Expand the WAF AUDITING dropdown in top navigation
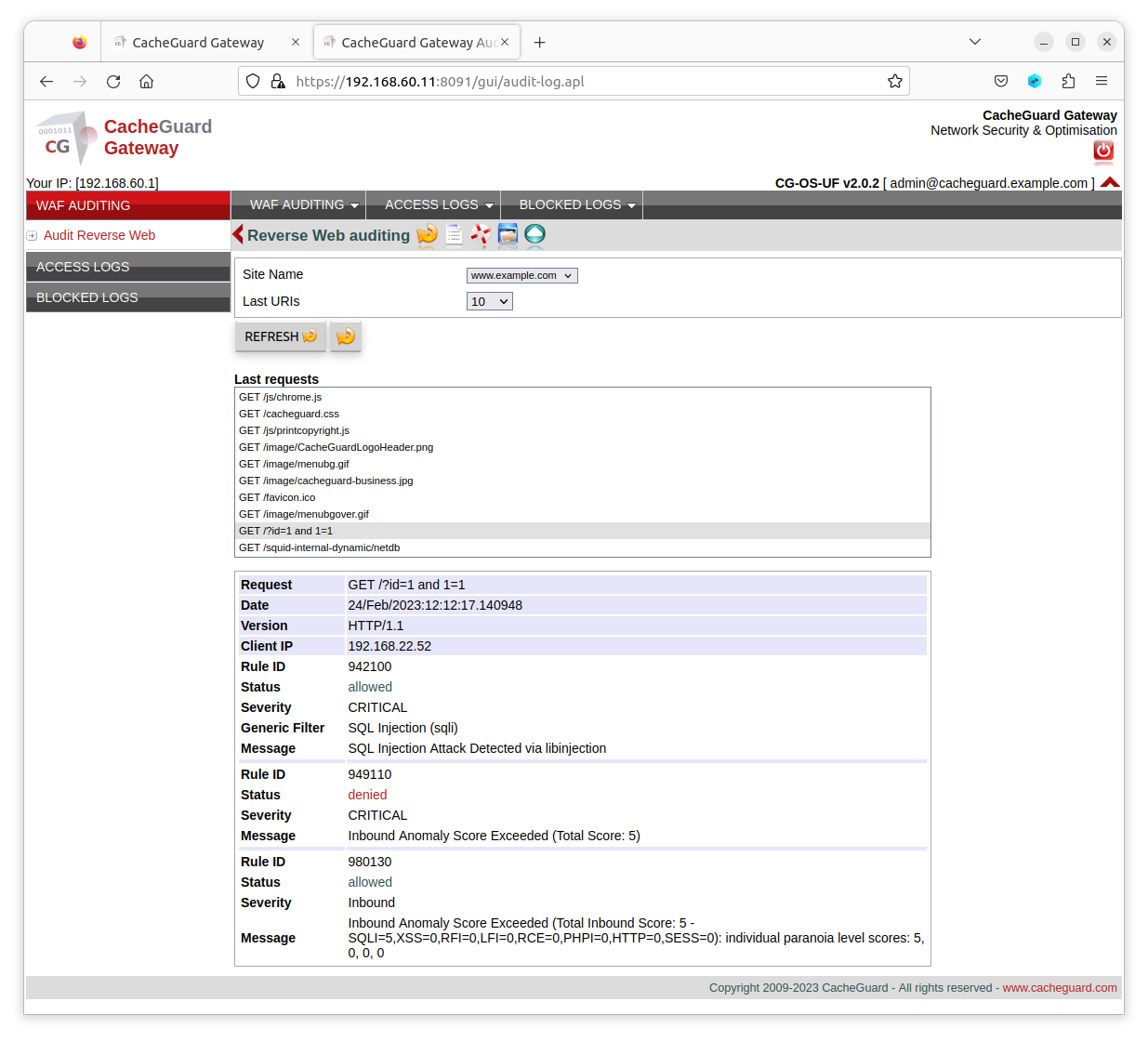The width and height of the screenshot is (1148, 1041). 297,204
